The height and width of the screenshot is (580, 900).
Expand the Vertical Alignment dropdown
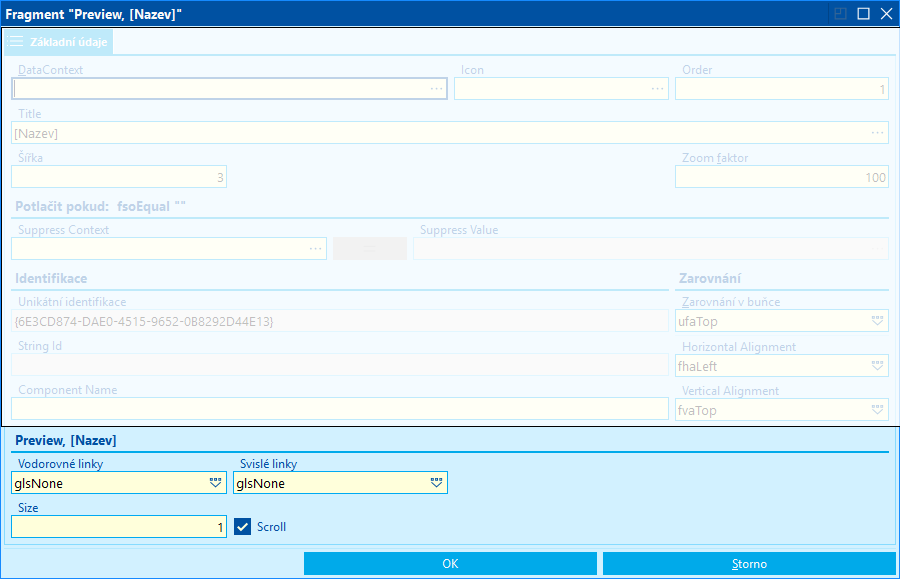877,410
